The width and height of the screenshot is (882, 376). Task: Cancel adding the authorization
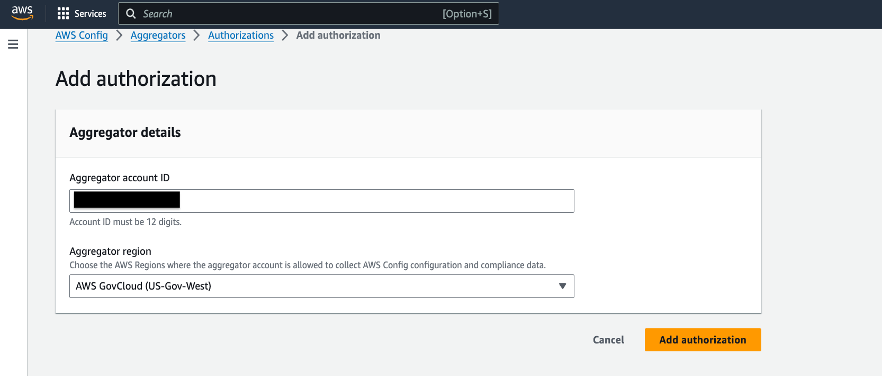click(608, 340)
